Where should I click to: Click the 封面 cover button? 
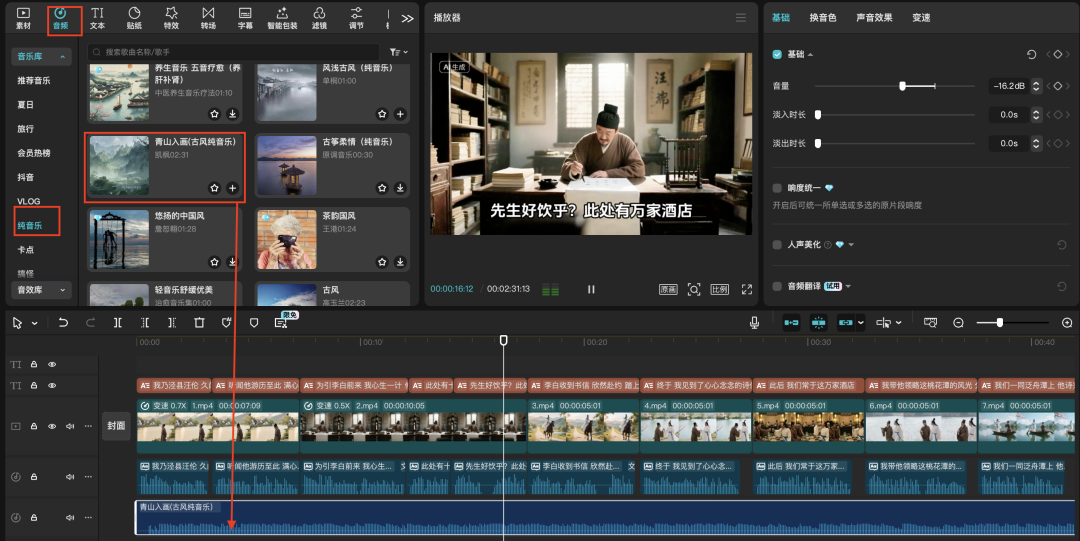coord(117,426)
